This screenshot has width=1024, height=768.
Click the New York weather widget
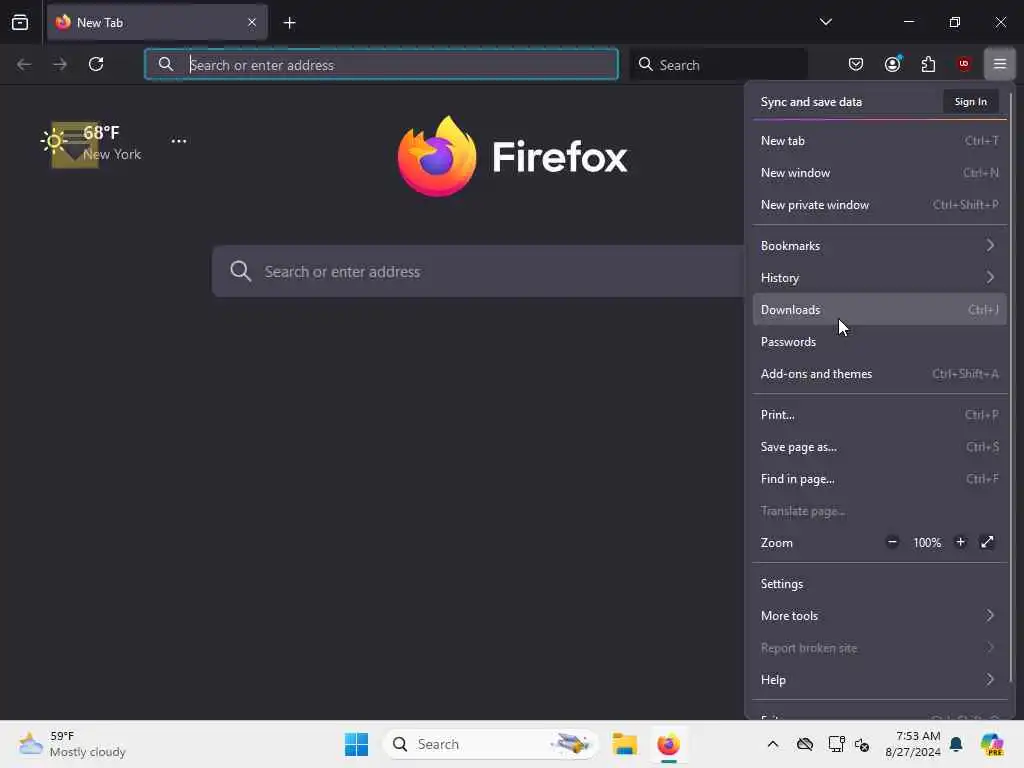pyautogui.click(x=91, y=143)
